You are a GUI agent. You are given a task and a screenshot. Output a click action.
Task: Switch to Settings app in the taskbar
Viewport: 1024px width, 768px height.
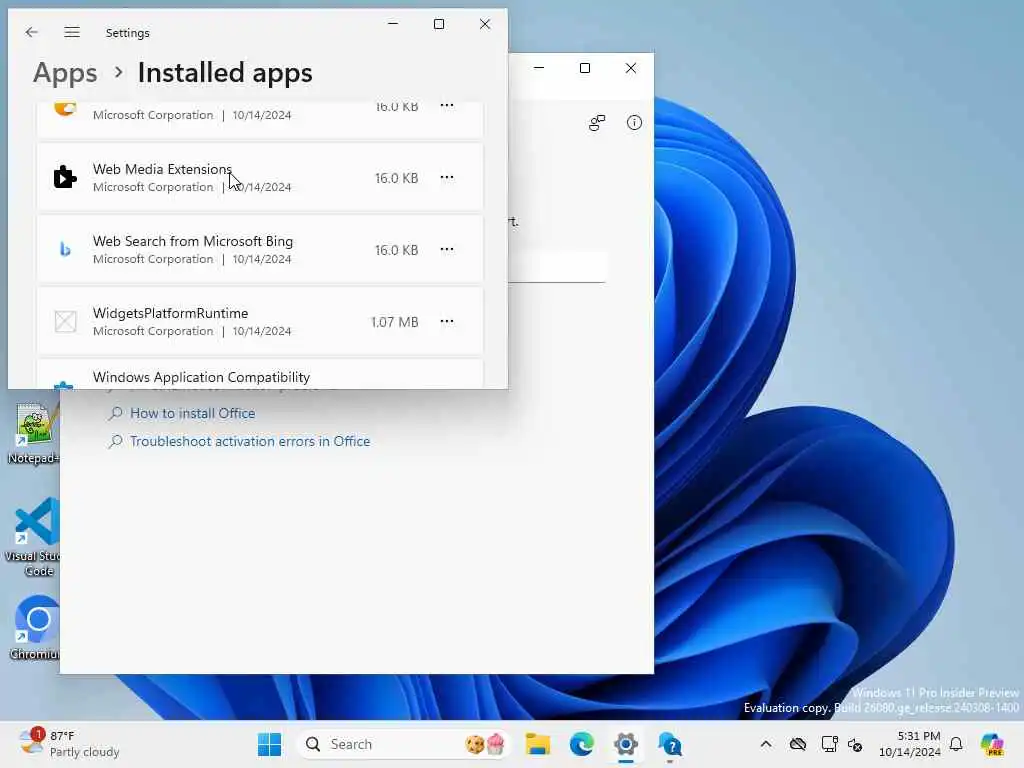[626, 744]
